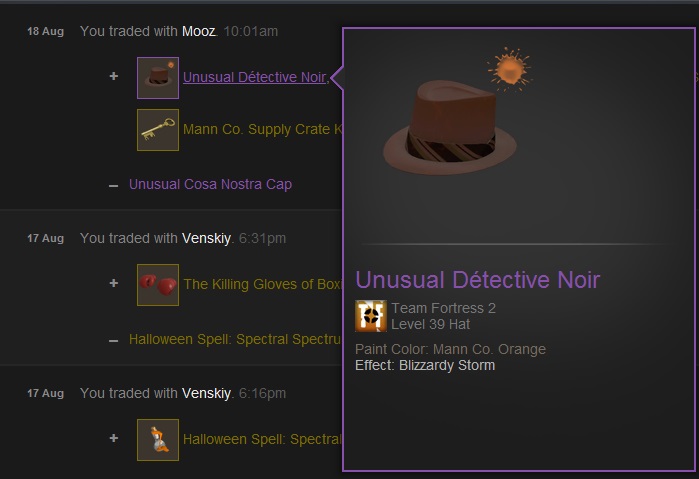Click the Halloween Spell item icon
The width and height of the screenshot is (699, 479).
158,440
